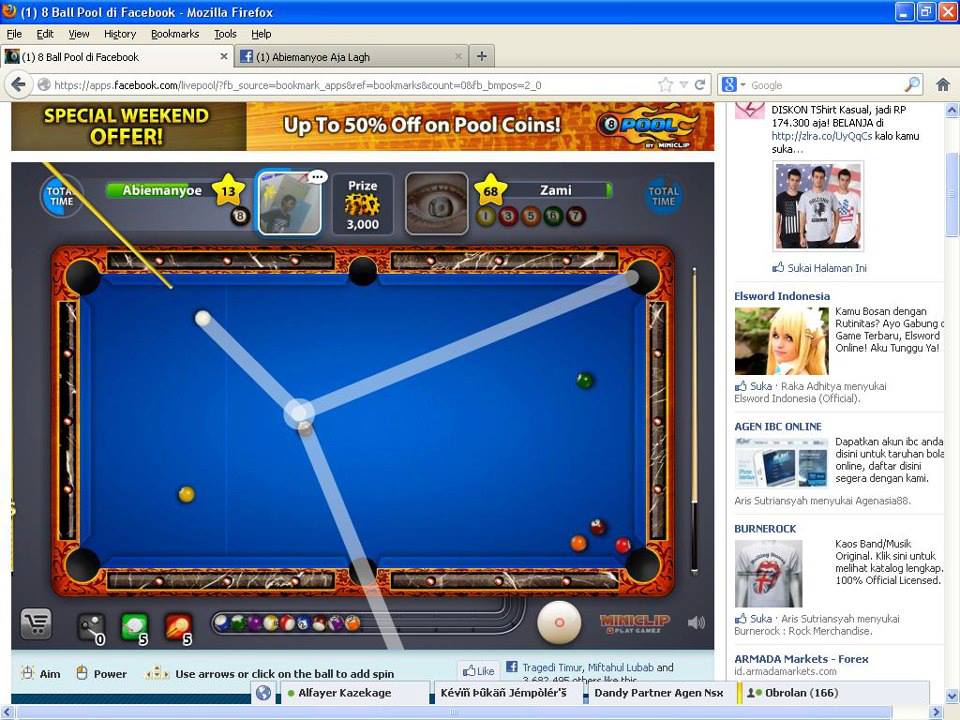Reload the page with the refresh icon
960x720 pixels.
coord(700,85)
